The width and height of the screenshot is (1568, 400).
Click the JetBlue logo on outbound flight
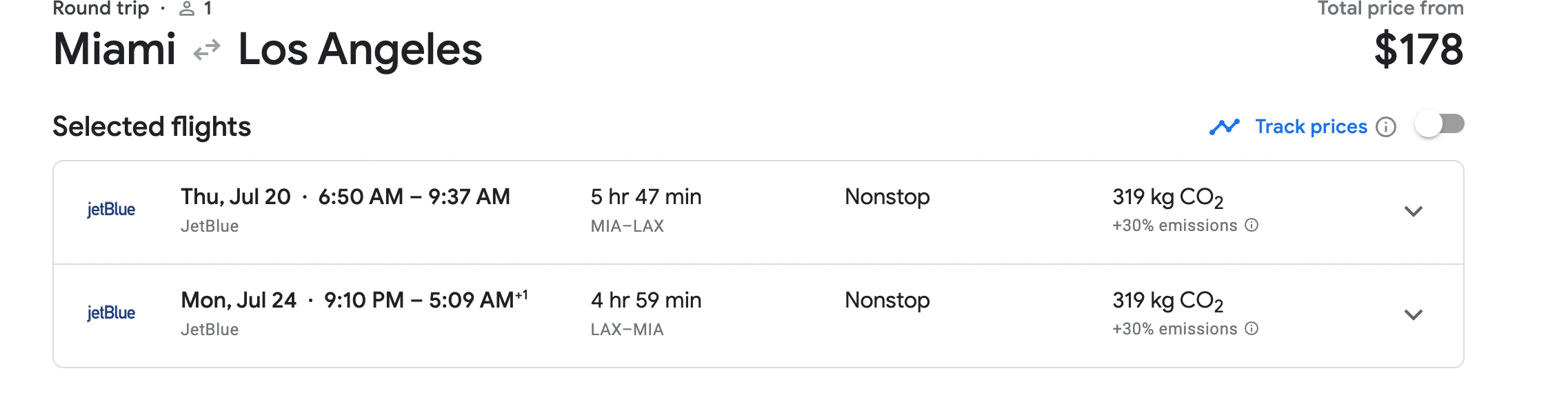111,210
